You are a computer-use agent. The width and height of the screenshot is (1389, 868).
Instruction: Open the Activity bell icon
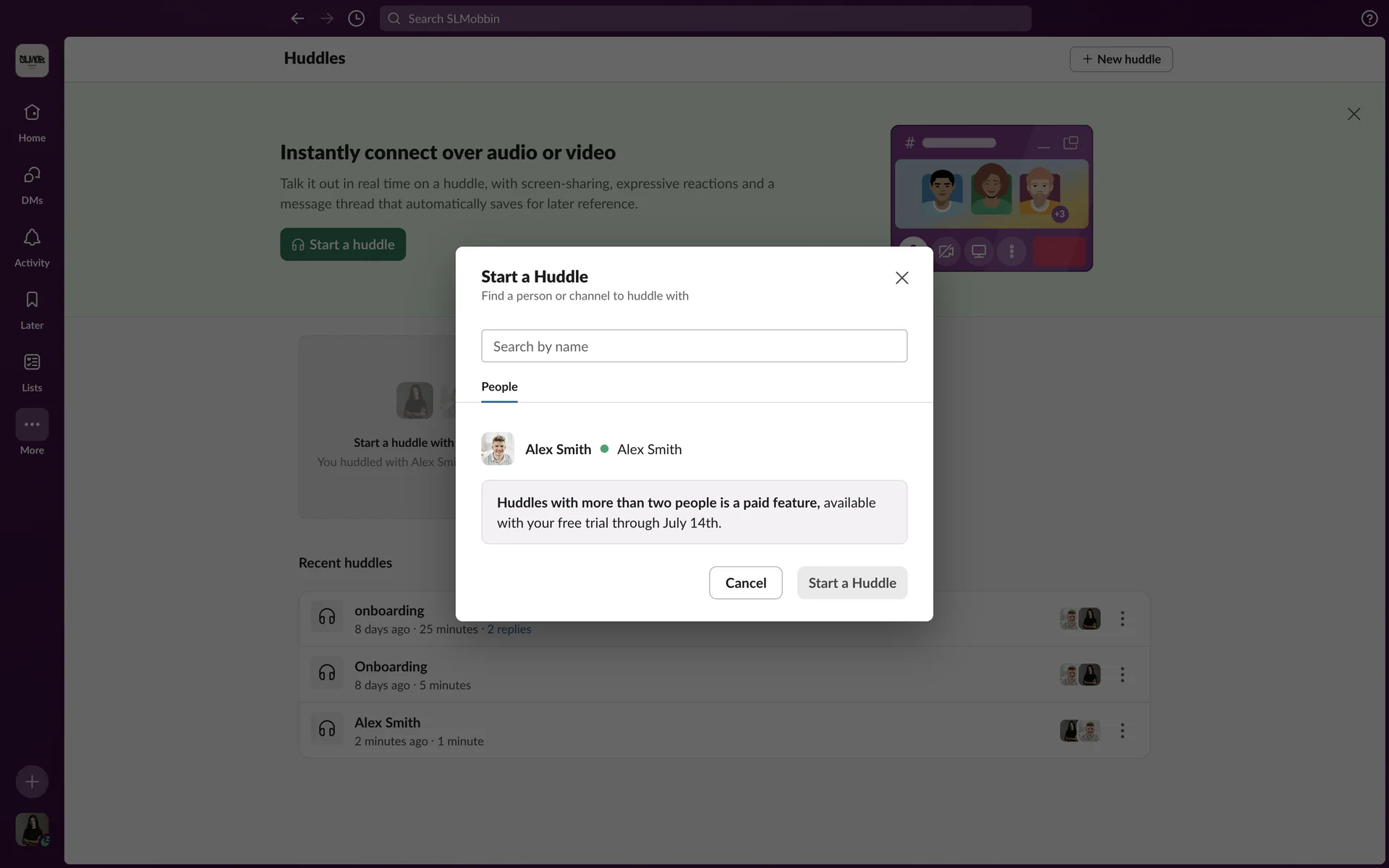pos(32,238)
